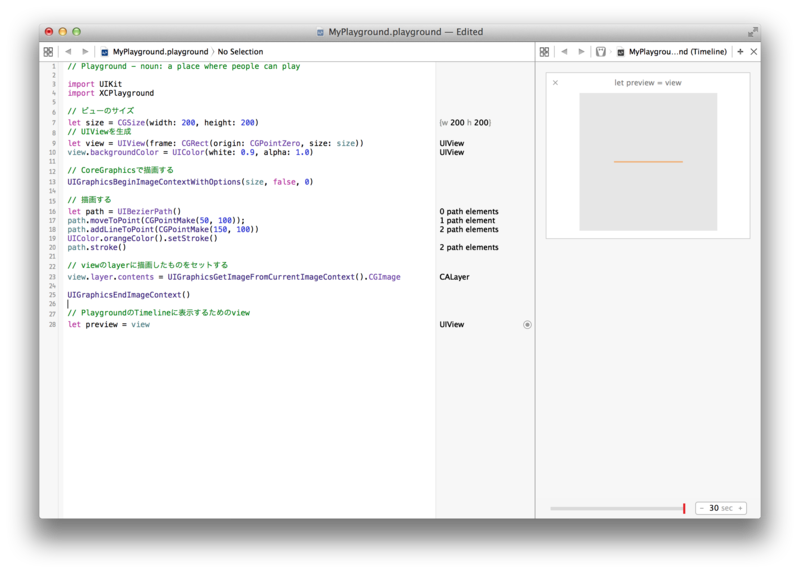Click the window title MyPlayground.playground — Edited
The height and width of the screenshot is (573, 800).
406,32
